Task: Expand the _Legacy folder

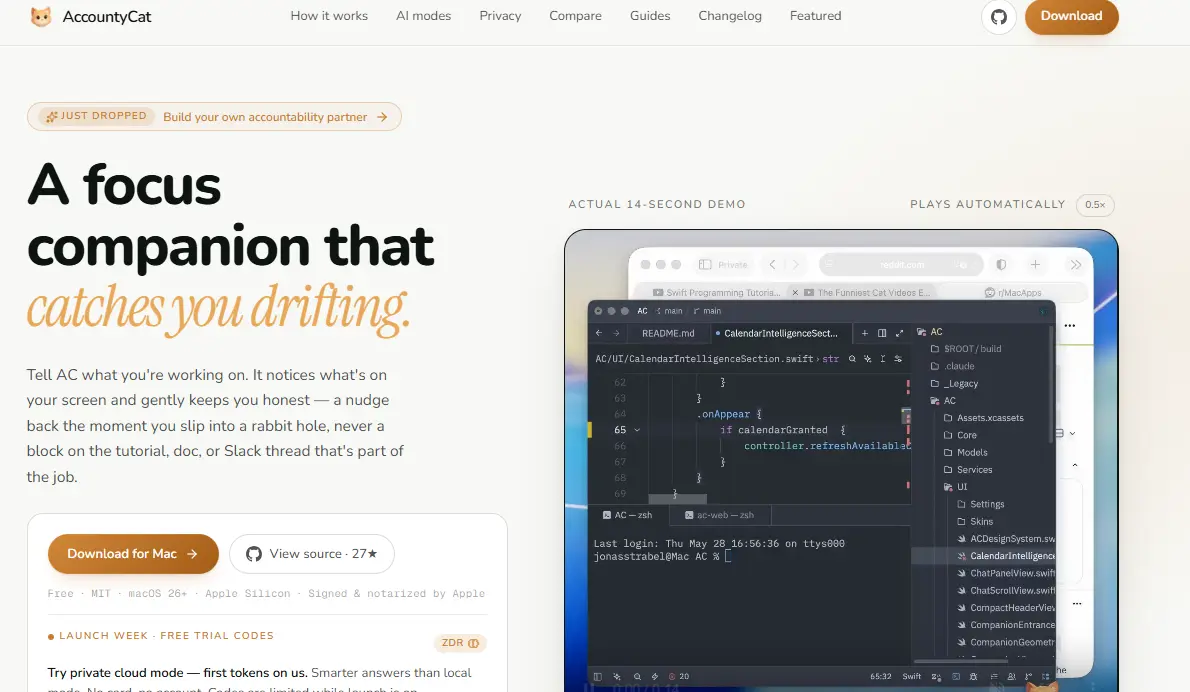Action: click(954, 383)
